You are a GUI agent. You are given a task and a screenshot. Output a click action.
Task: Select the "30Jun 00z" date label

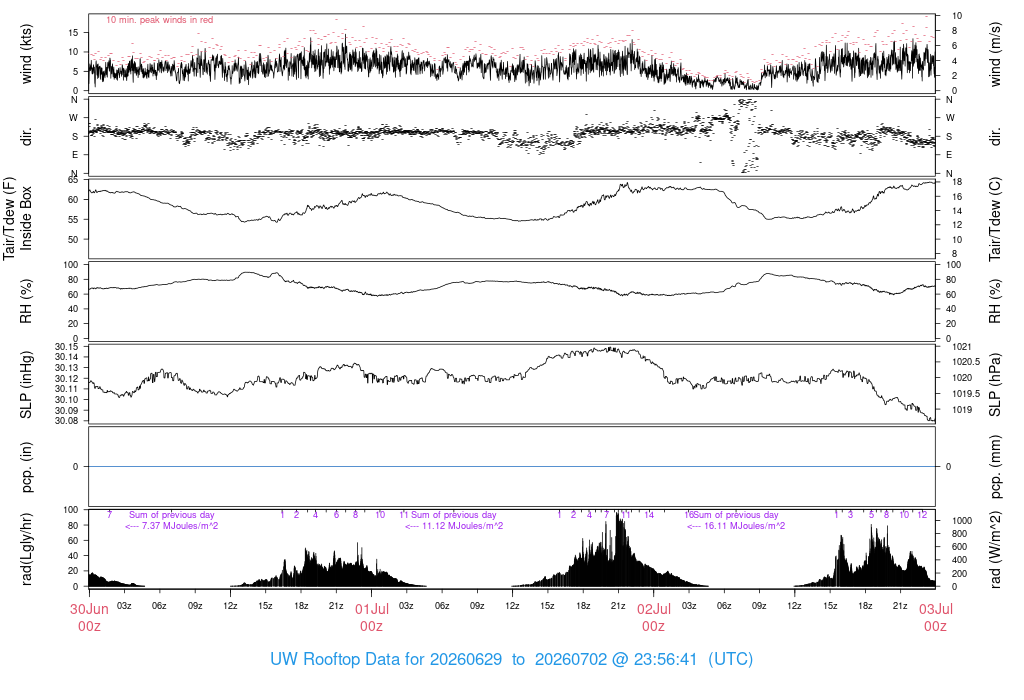pos(89,617)
